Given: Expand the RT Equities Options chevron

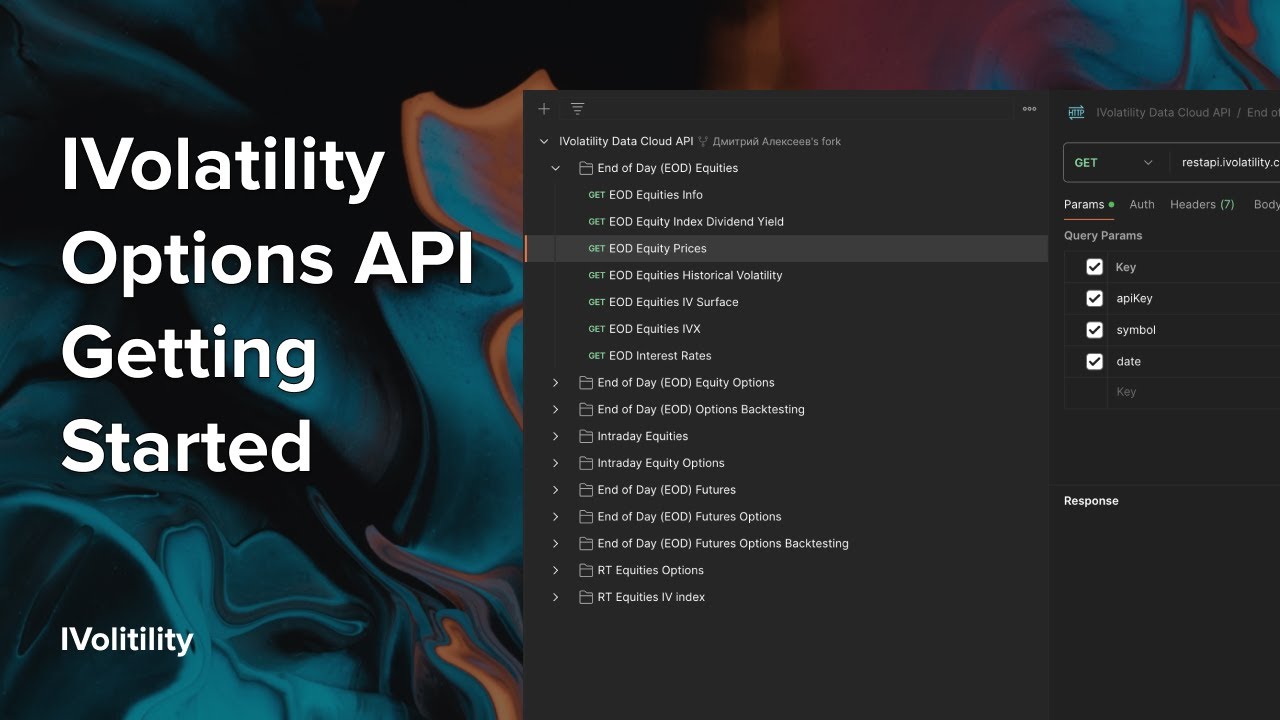Looking at the screenshot, I should (556, 570).
